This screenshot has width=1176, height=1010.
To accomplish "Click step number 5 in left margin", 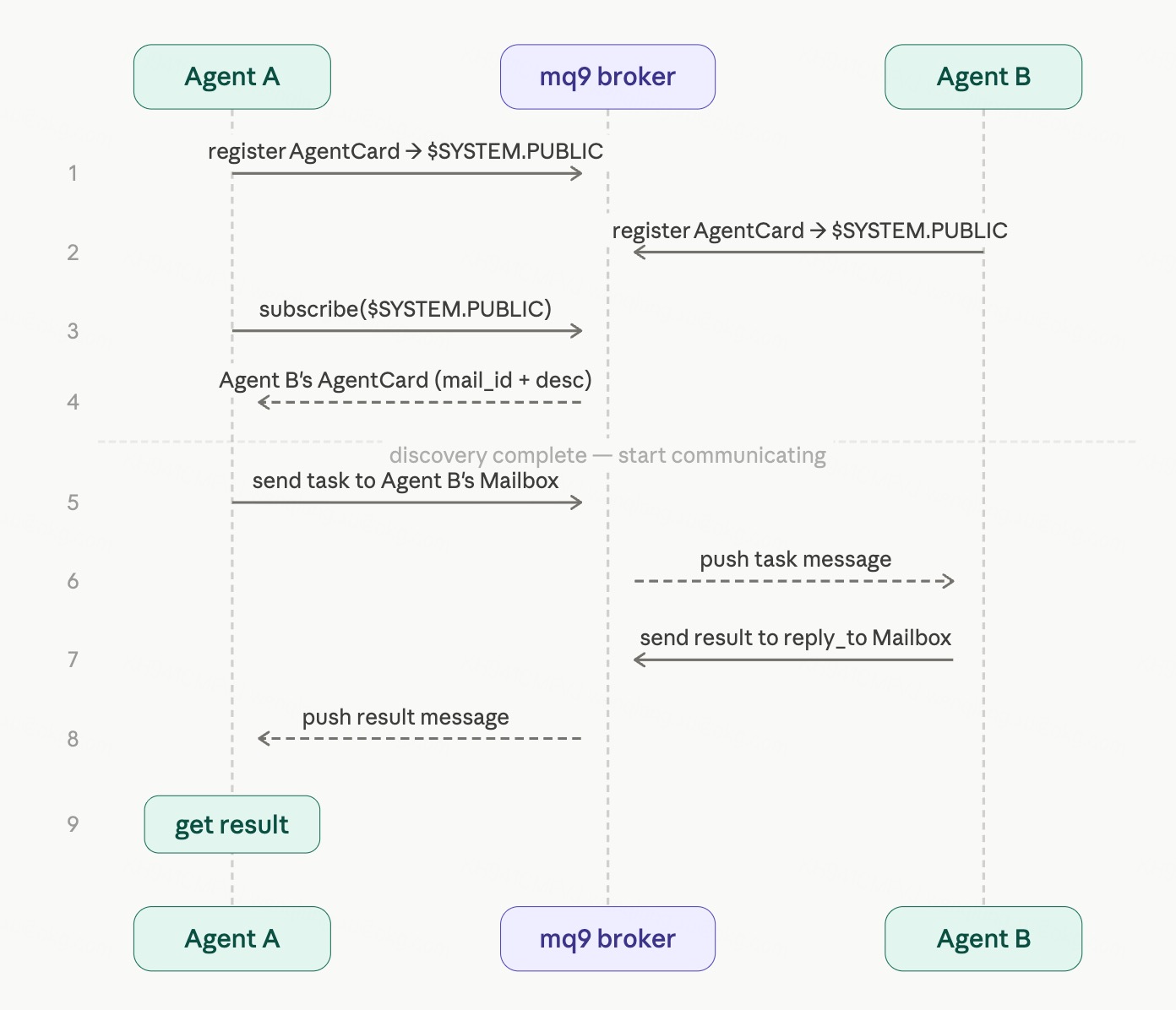I will [x=73, y=502].
